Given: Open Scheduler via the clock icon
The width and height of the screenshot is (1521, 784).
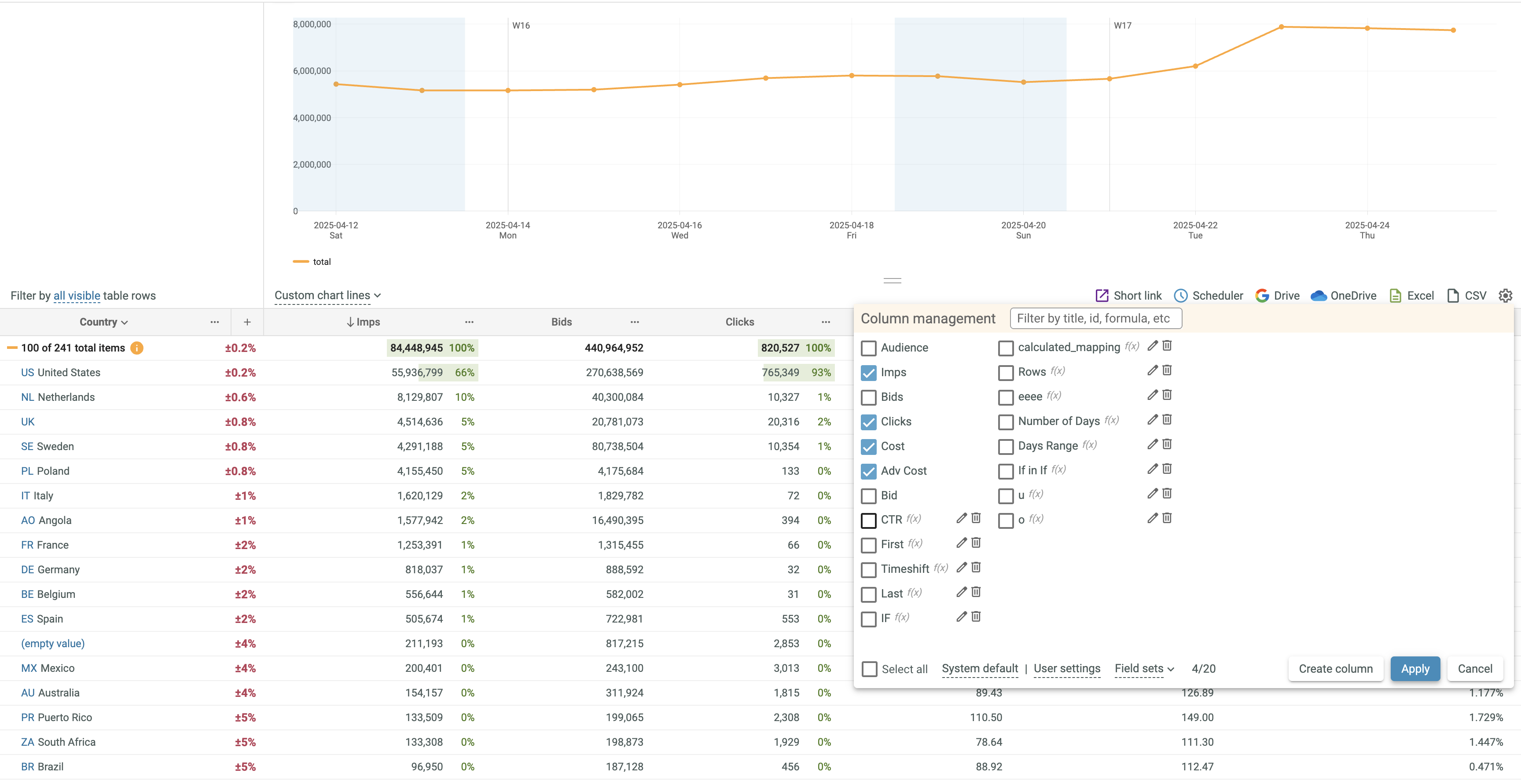Looking at the screenshot, I should 1180,296.
